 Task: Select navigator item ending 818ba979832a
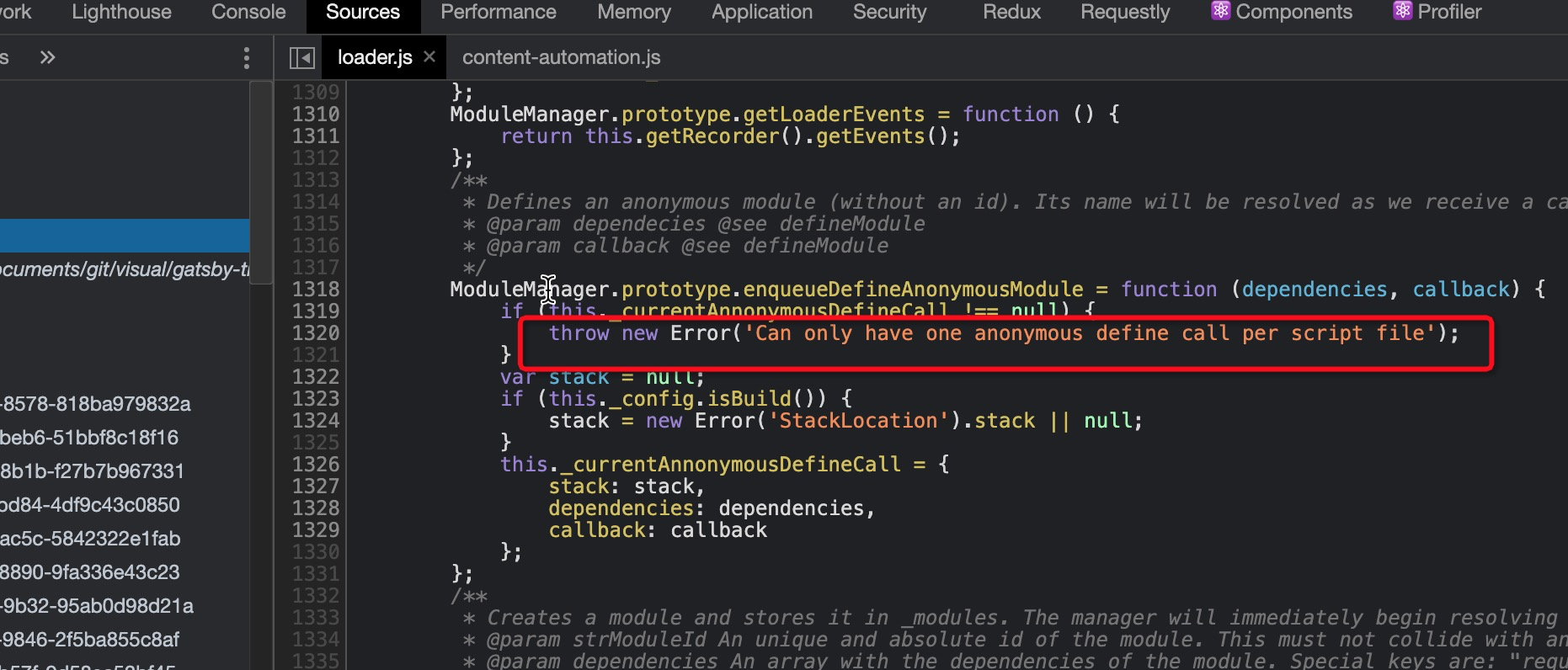[x=95, y=404]
